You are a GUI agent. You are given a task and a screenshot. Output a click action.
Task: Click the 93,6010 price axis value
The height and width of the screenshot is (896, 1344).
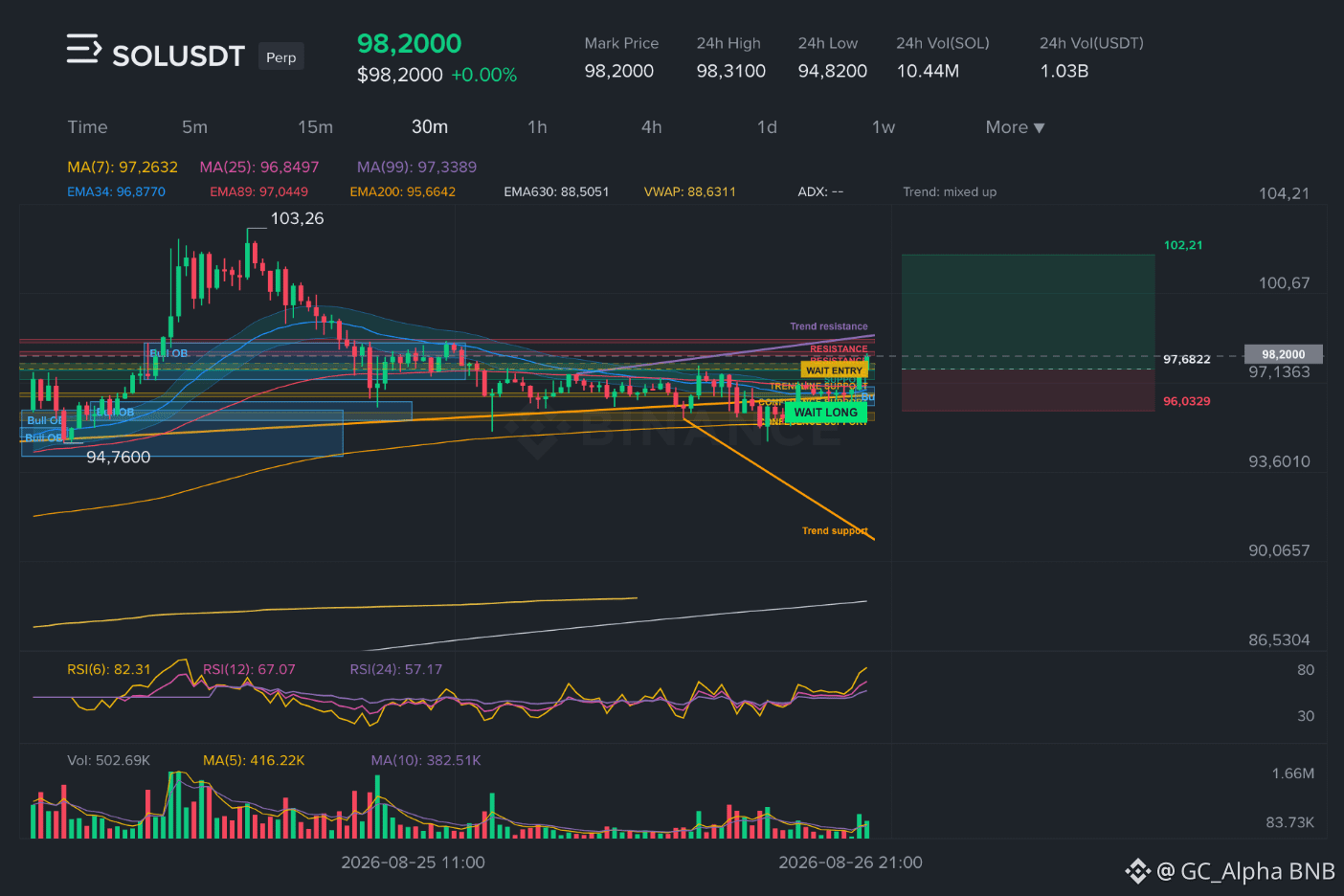point(1279,461)
